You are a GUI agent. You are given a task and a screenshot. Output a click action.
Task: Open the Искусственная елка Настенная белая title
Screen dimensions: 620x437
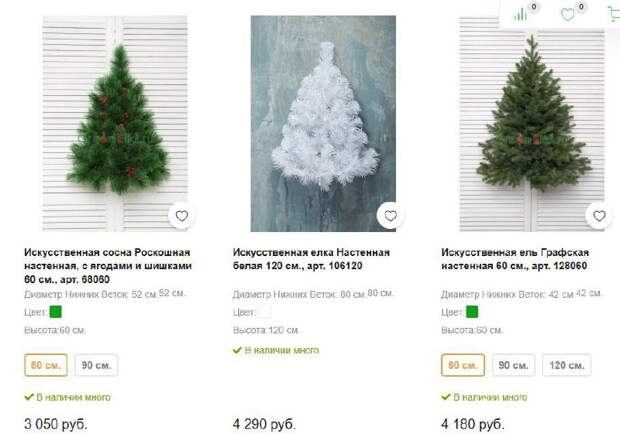[x=311, y=259]
